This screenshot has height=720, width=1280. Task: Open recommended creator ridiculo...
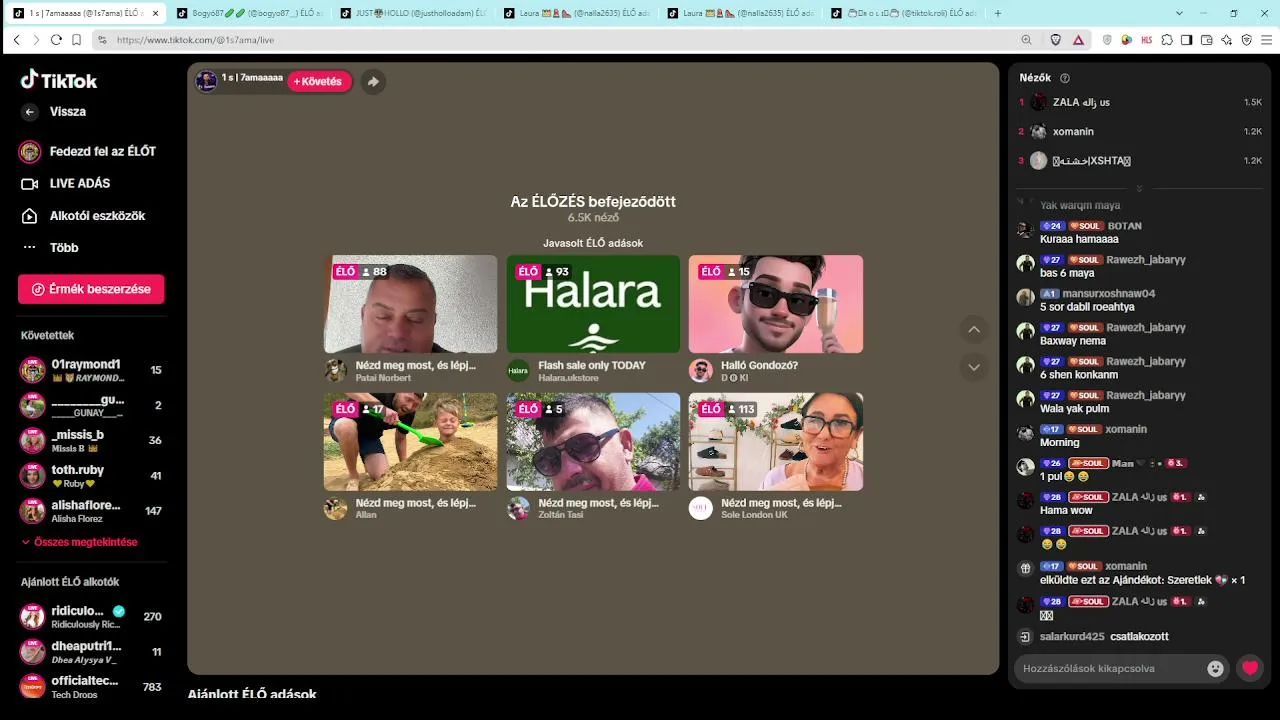click(x=91, y=616)
